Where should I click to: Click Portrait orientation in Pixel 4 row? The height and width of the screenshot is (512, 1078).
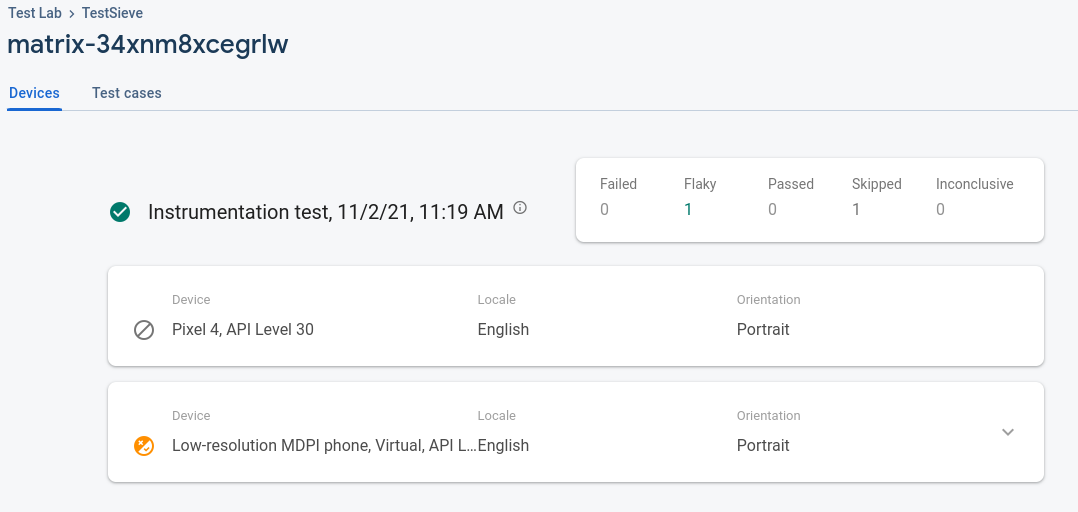point(763,330)
